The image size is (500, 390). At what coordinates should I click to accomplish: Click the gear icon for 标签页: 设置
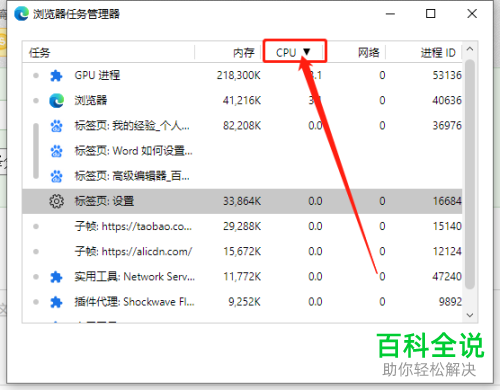coord(56,201)
